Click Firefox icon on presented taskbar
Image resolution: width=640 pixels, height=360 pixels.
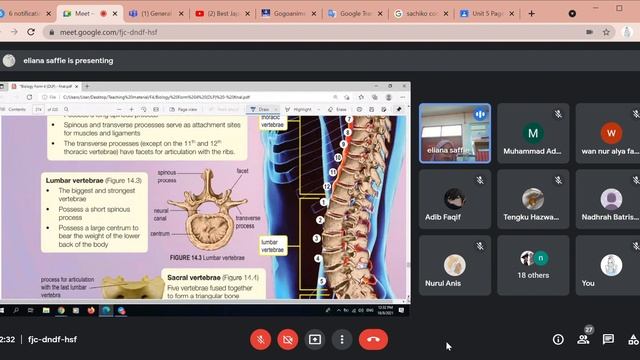(x=91, y=310)
